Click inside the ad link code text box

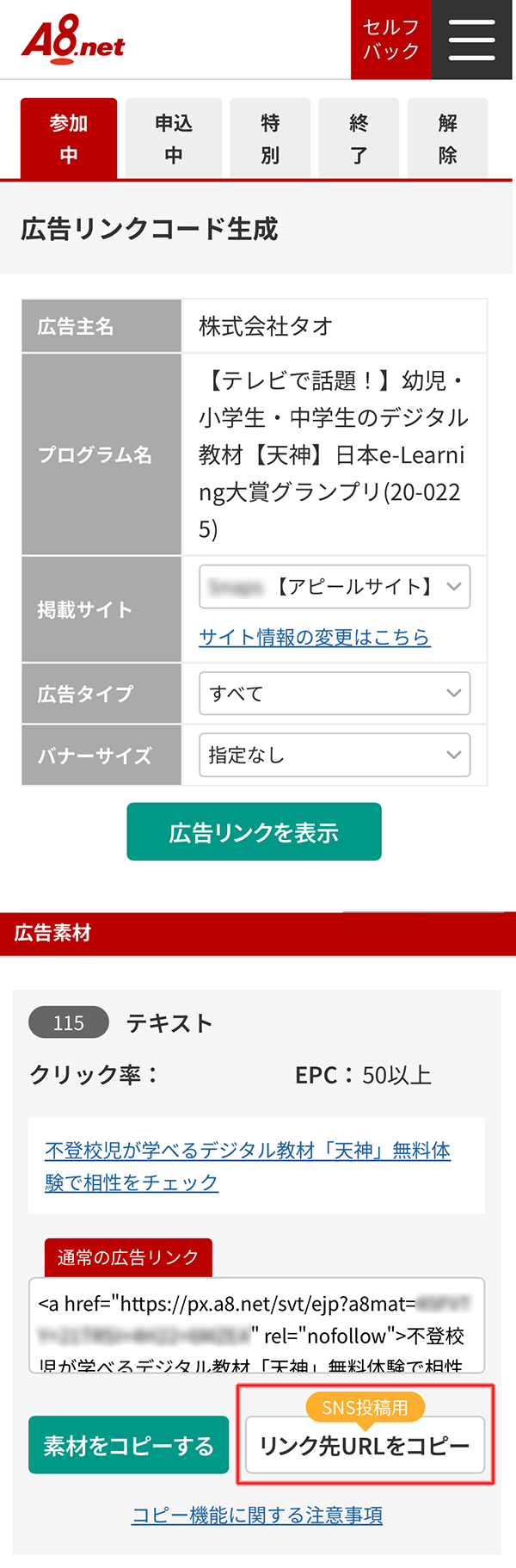(x=256, y=1325)
